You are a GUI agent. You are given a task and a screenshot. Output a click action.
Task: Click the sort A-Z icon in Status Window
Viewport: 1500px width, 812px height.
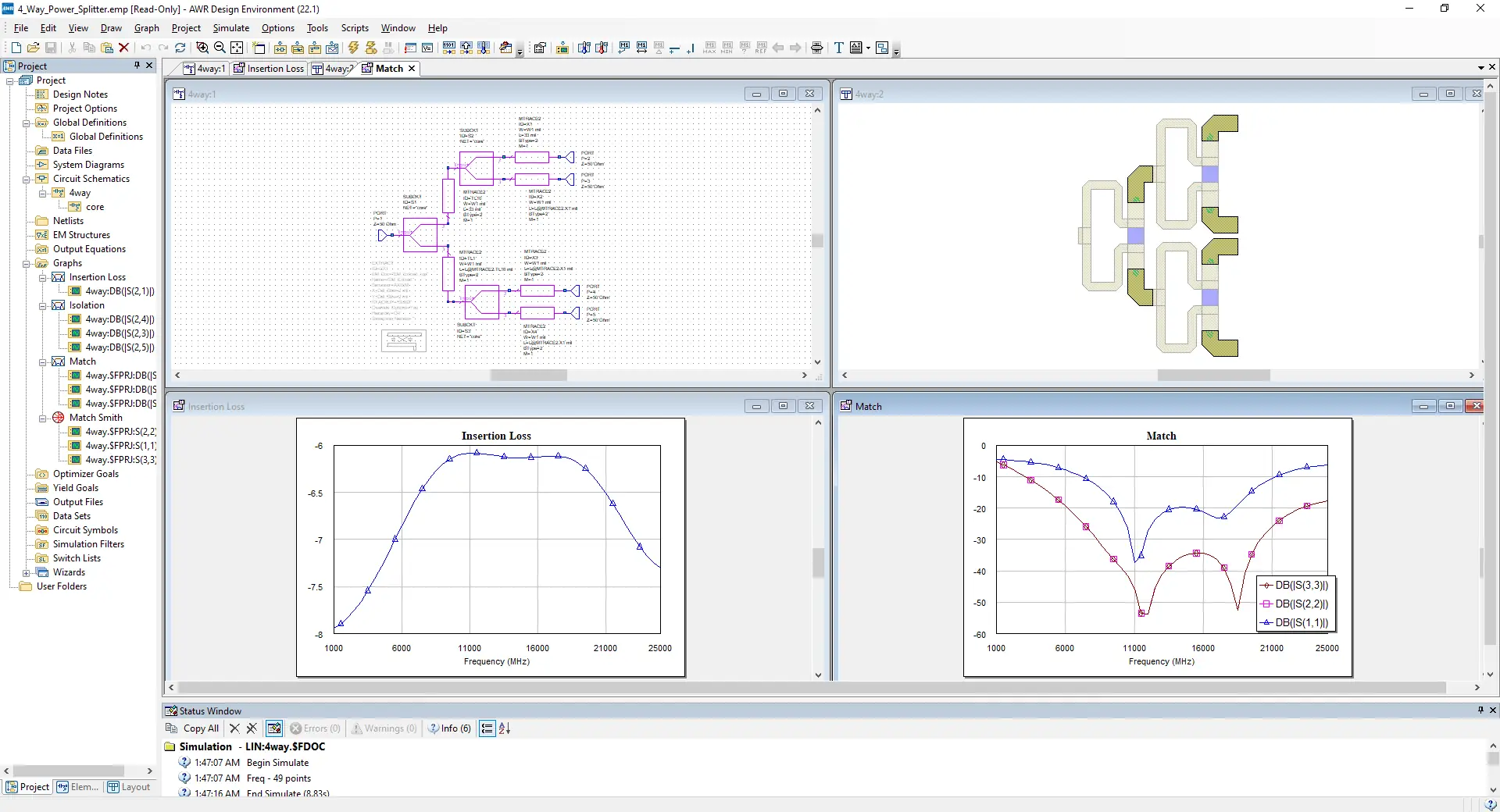click(x=505, y=728)
